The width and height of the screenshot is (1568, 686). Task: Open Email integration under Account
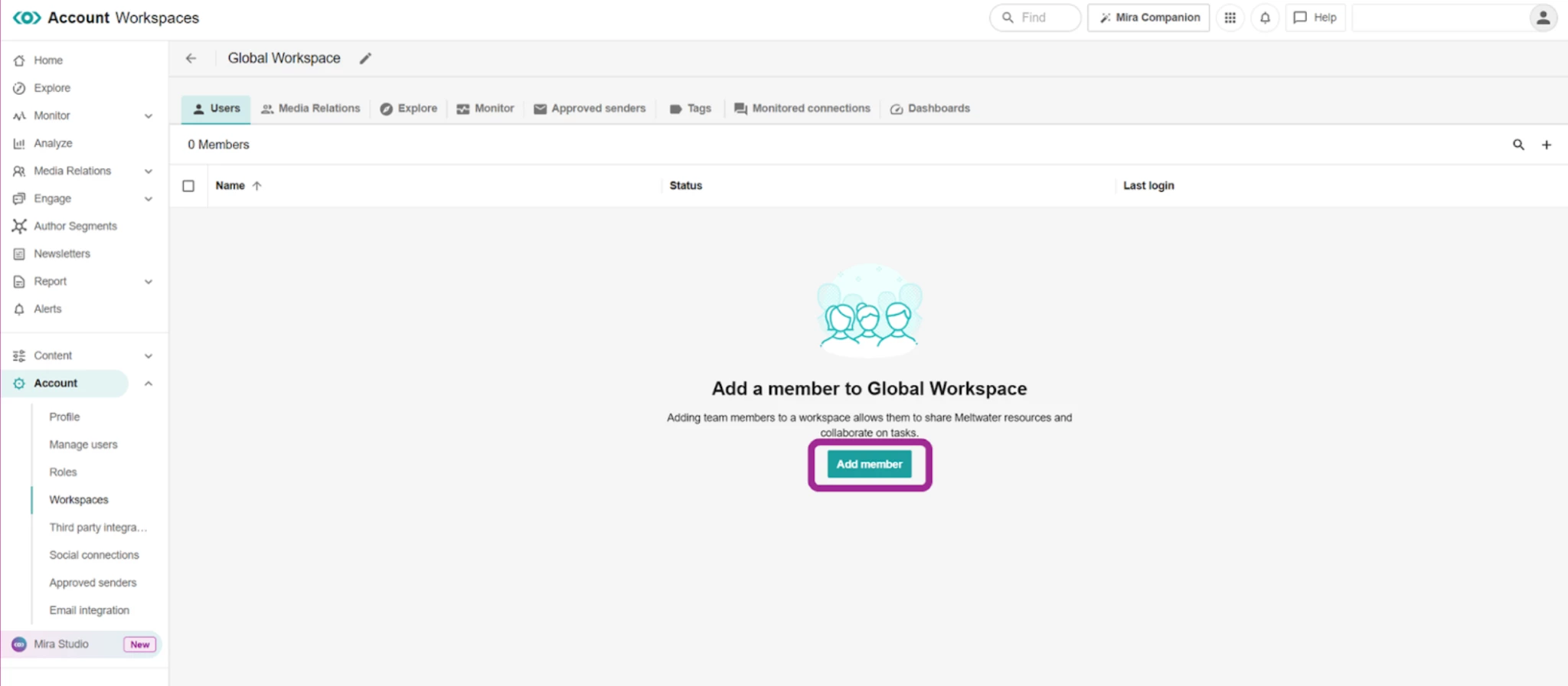pos(90,610)
